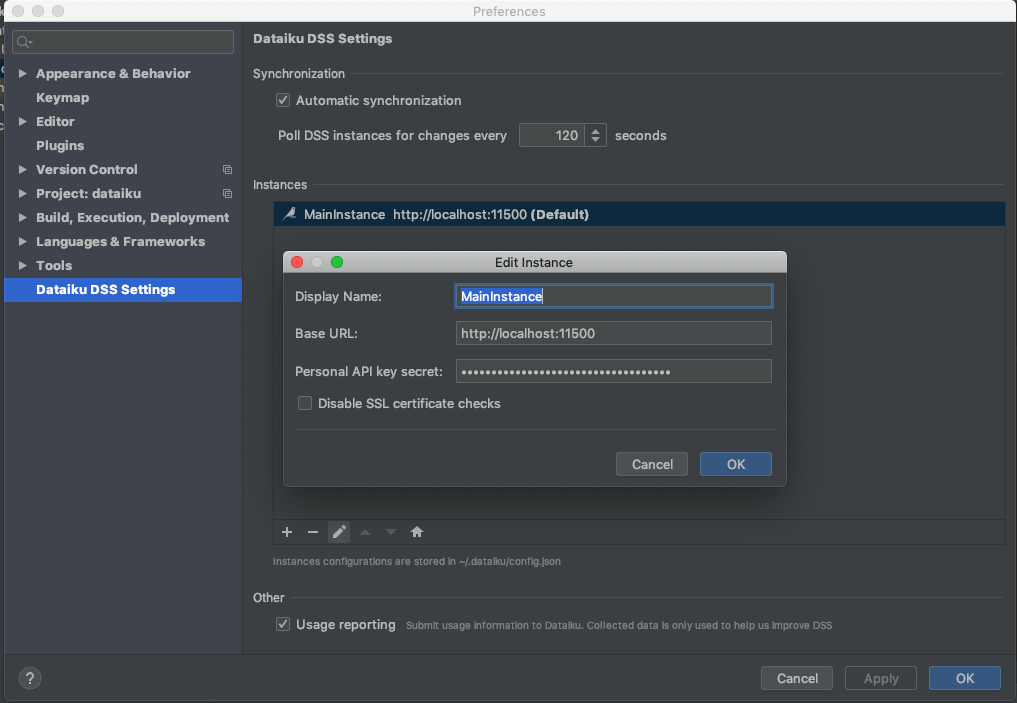Click the green zoom button of Edit Instance
The width and height of the screenshot is (1017, 703).
(337, 262)
